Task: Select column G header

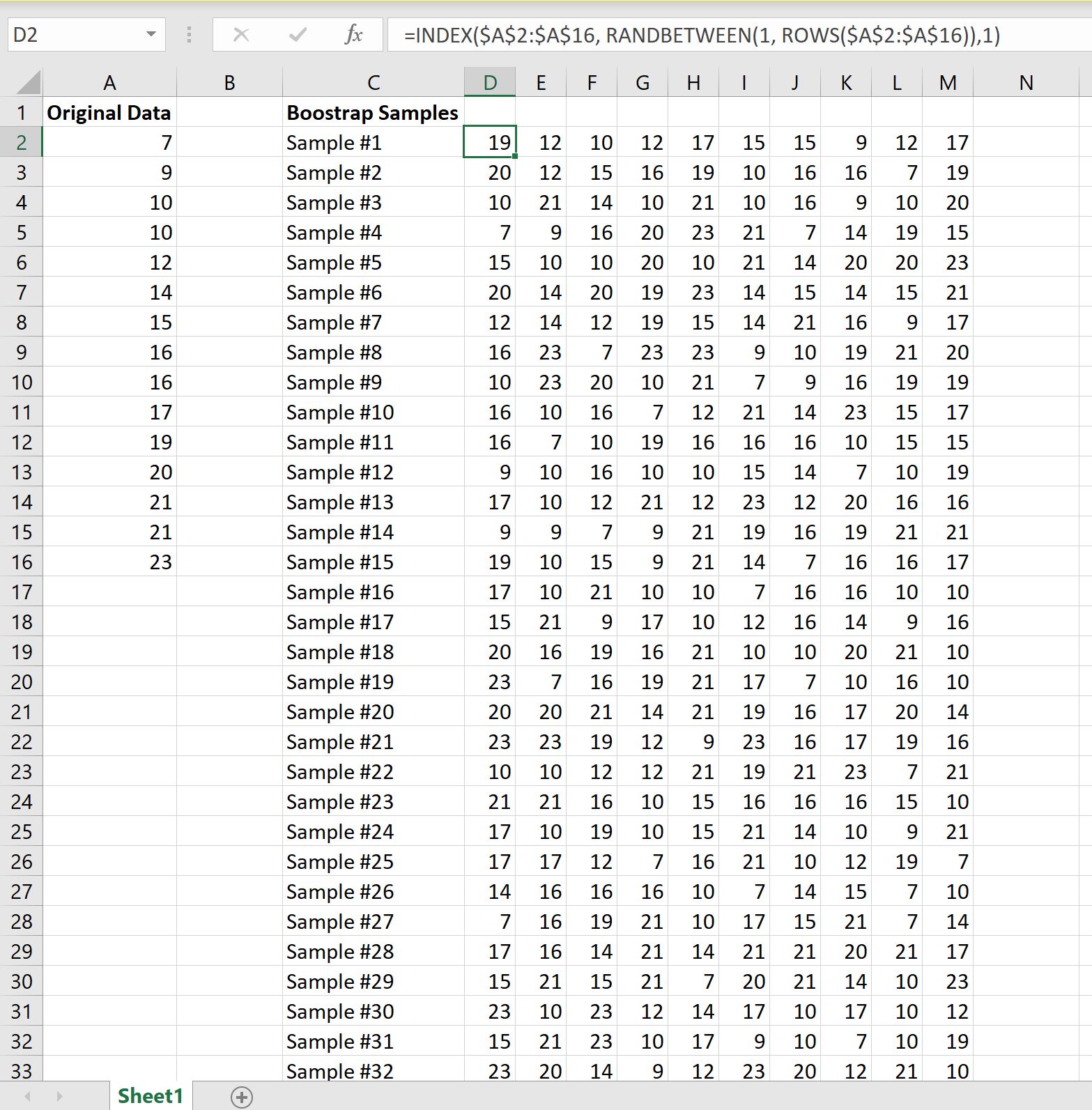Action: 643,82
